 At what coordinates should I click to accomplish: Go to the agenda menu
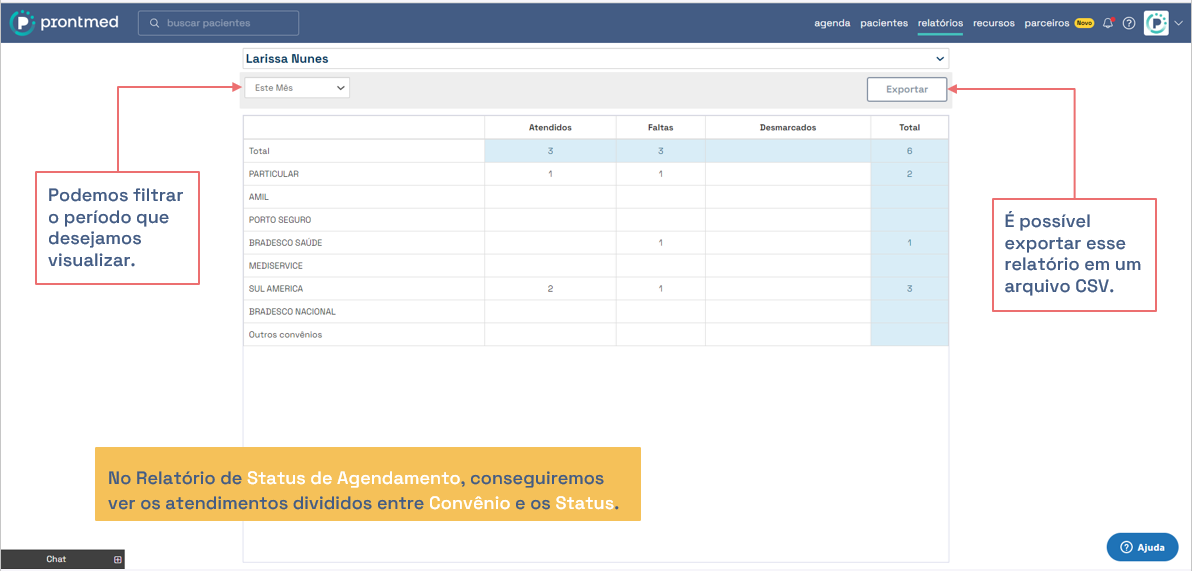point(832,23)
